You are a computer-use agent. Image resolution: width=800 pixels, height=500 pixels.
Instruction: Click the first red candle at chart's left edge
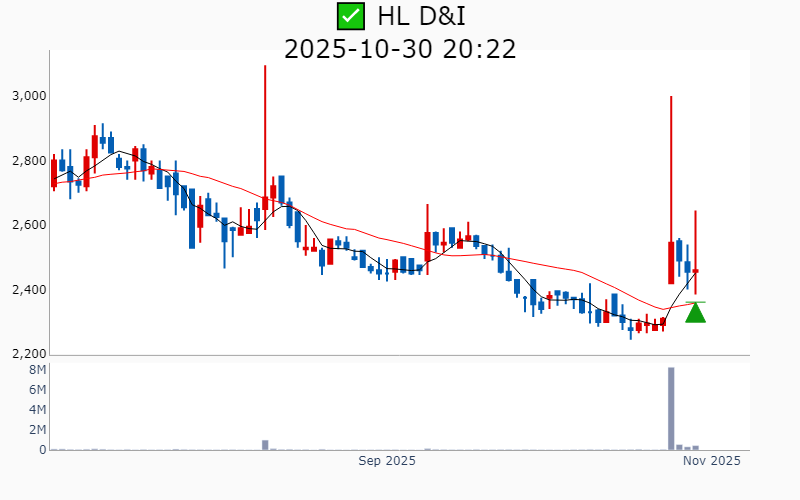(x=54, y=173)
